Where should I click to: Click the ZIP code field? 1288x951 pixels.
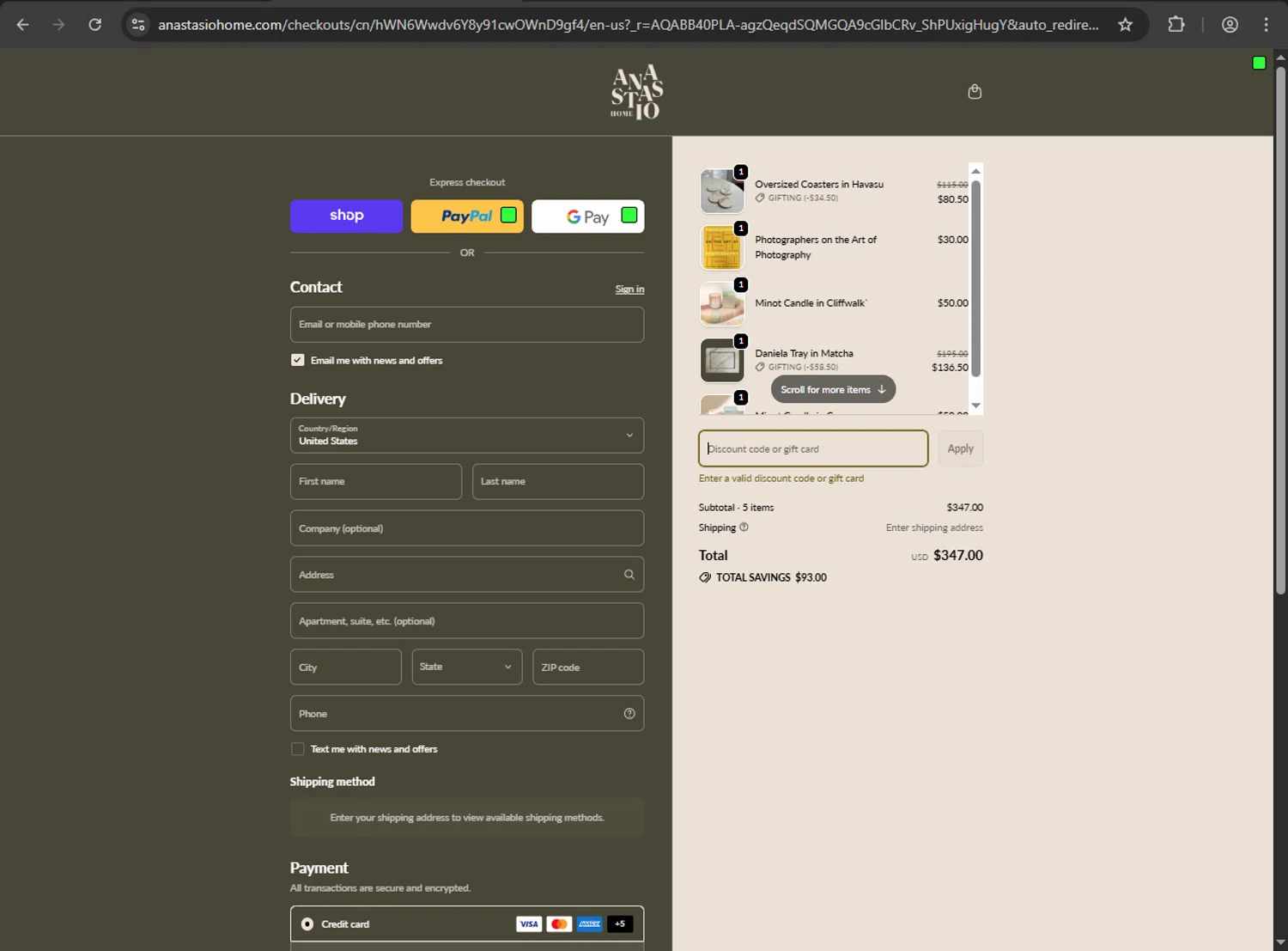pos(588,668)
